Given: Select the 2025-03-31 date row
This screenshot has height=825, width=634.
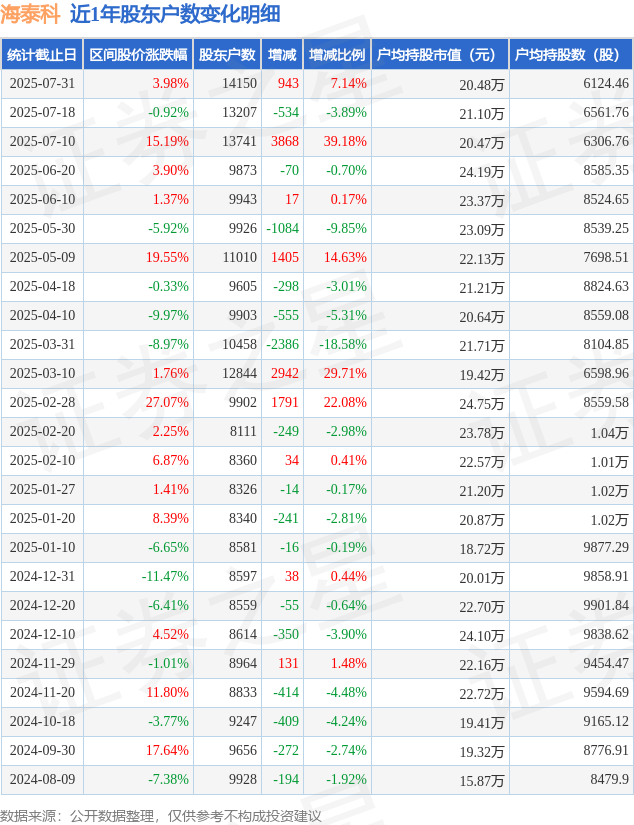Looking at the screenshot, I should coord(317,345).
